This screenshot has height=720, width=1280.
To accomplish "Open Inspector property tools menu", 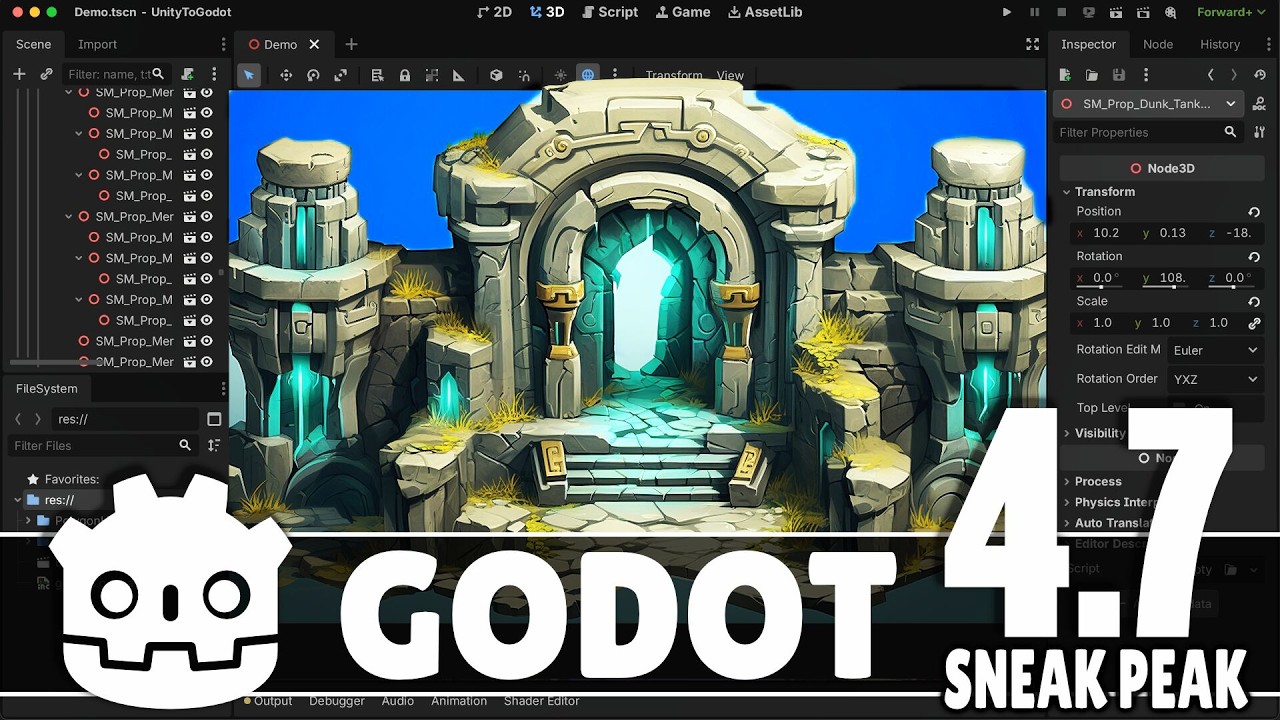I will [x=1259, y=132].
